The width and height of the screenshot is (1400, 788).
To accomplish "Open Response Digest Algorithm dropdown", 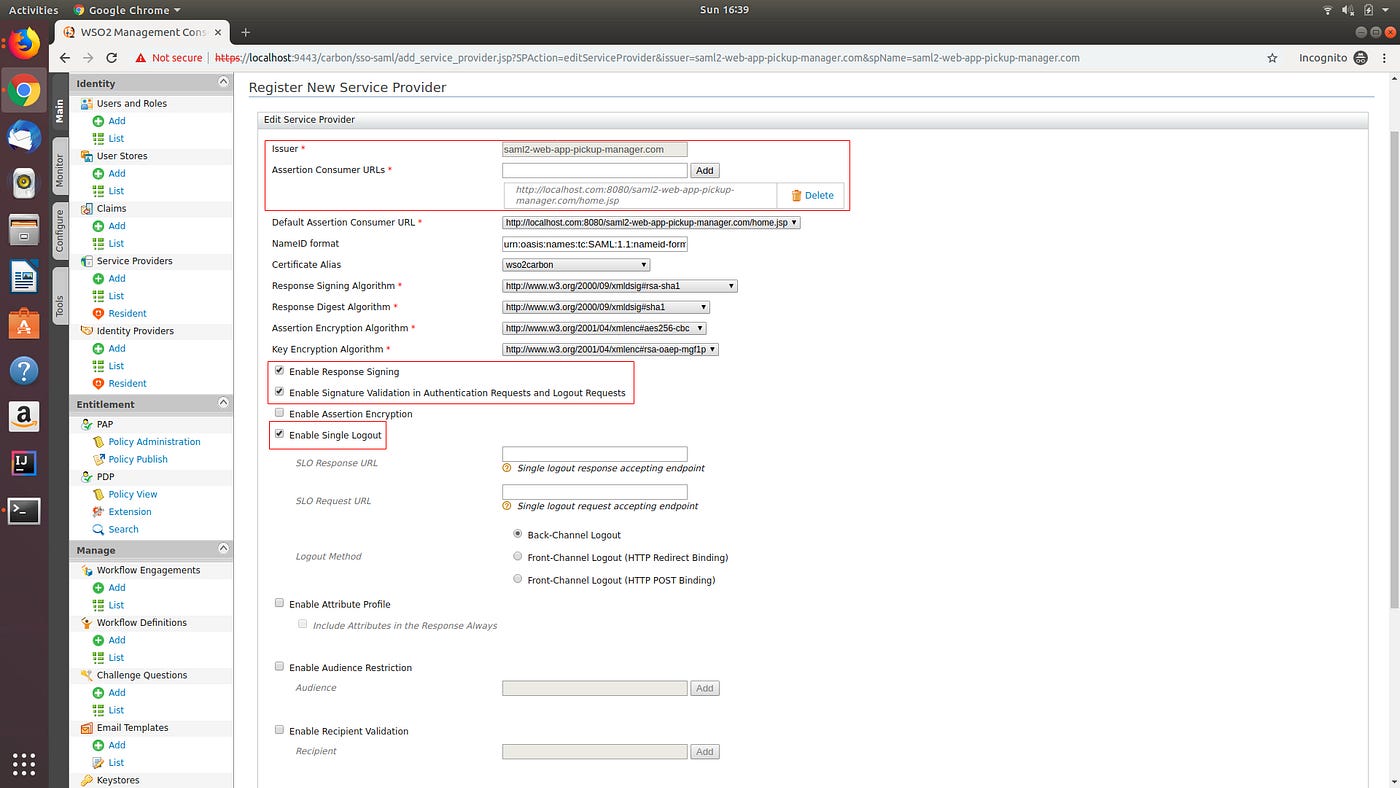I will click(x=606, y=307).
